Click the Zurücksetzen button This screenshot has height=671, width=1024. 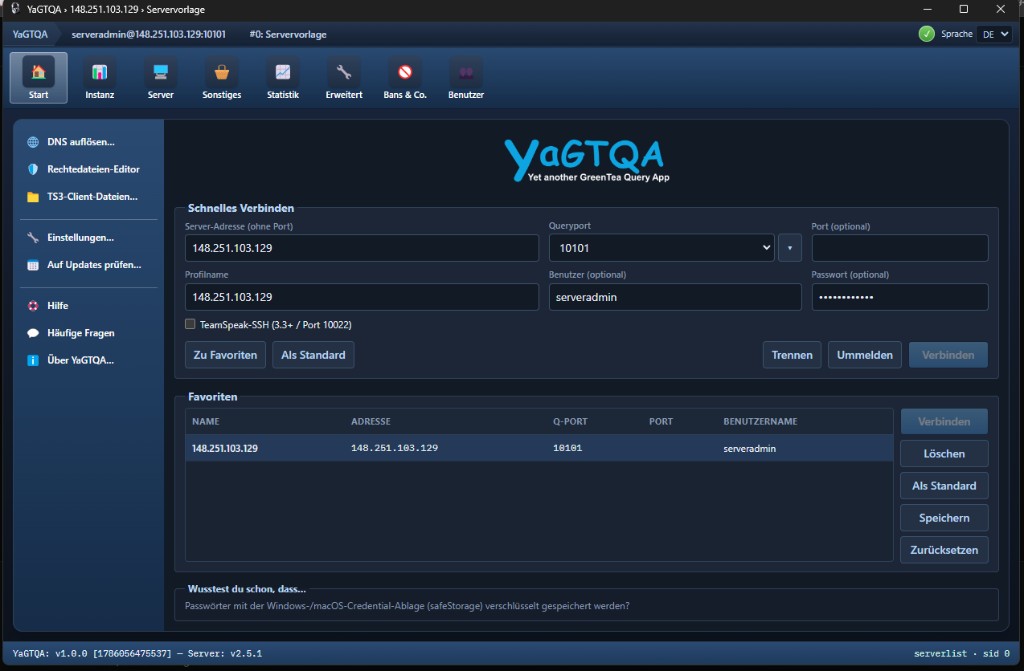pyautogui.click(x=944, y=549)
